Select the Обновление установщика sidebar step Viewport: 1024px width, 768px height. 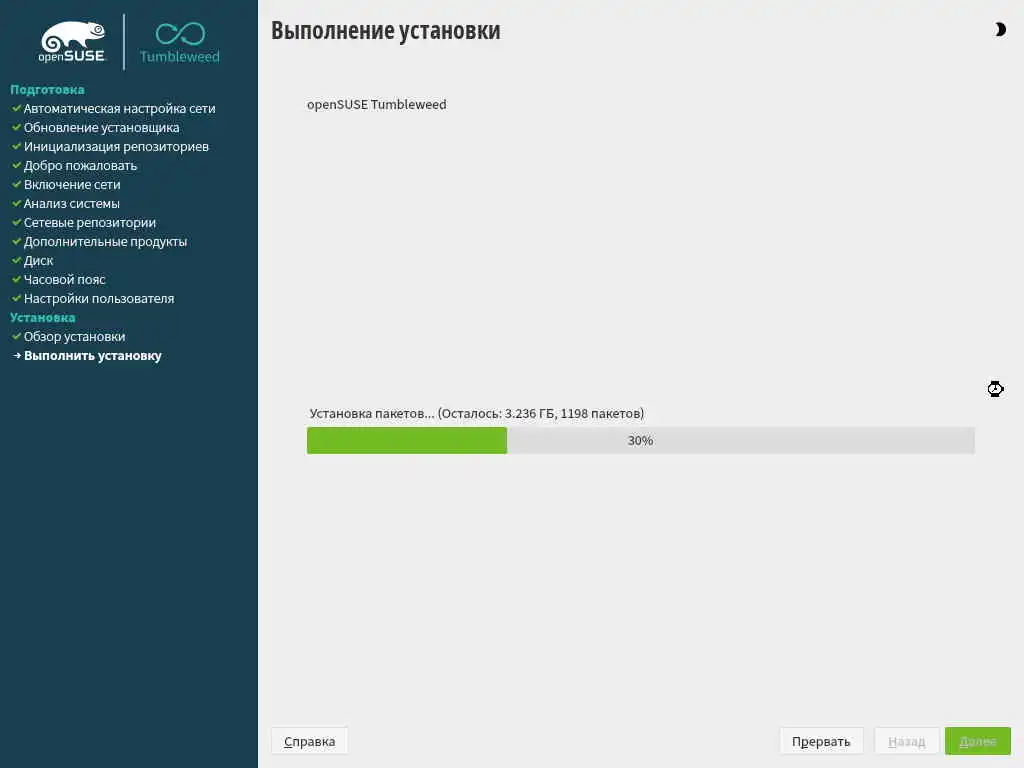click(x=102, y=128)
